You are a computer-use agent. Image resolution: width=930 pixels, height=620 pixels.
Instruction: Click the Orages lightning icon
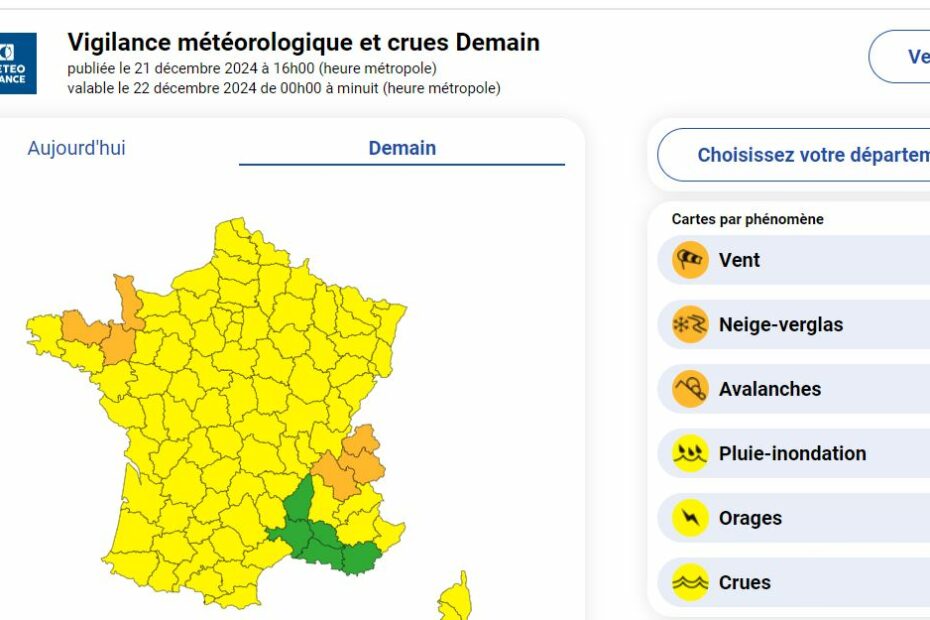[690, 518]
